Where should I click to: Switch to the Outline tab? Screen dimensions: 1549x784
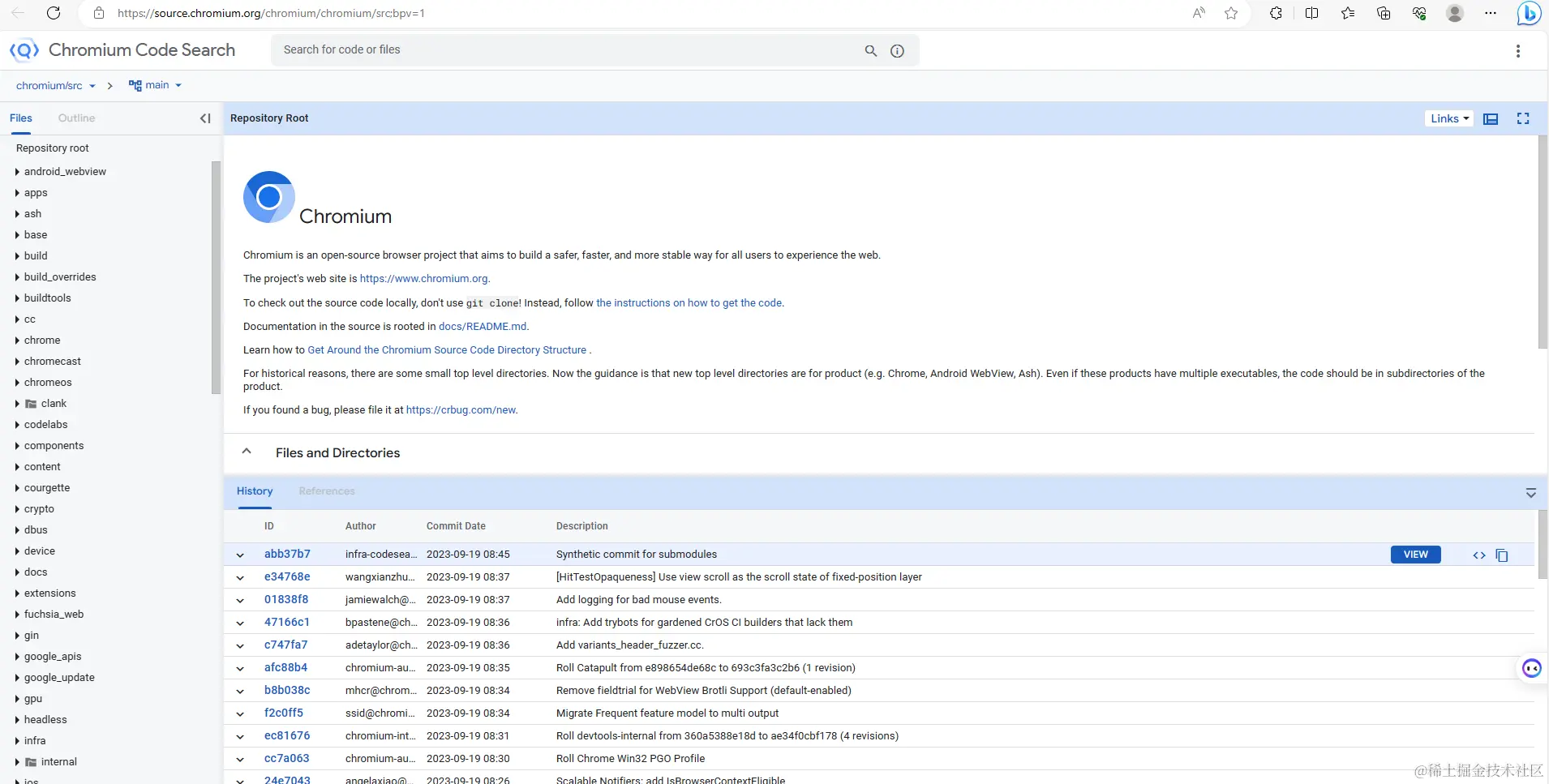[76, 118]
